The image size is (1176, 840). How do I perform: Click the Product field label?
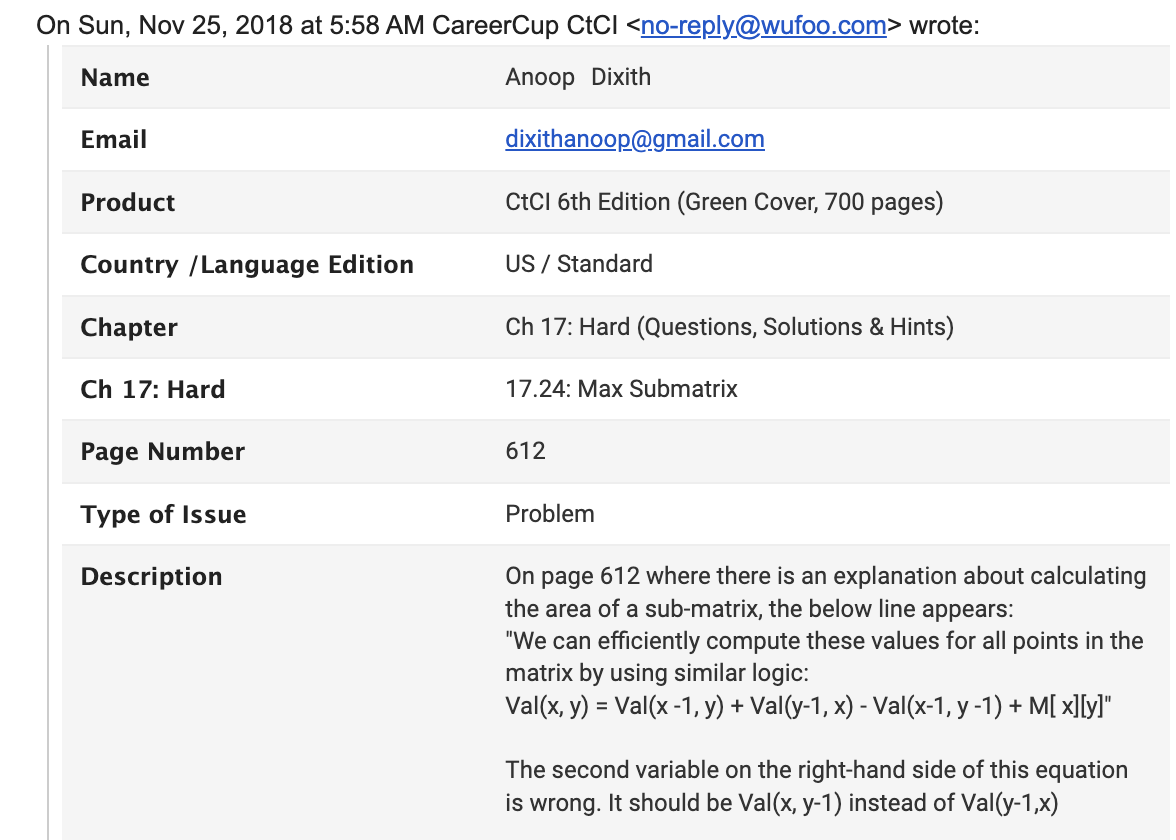pos(128,202)
